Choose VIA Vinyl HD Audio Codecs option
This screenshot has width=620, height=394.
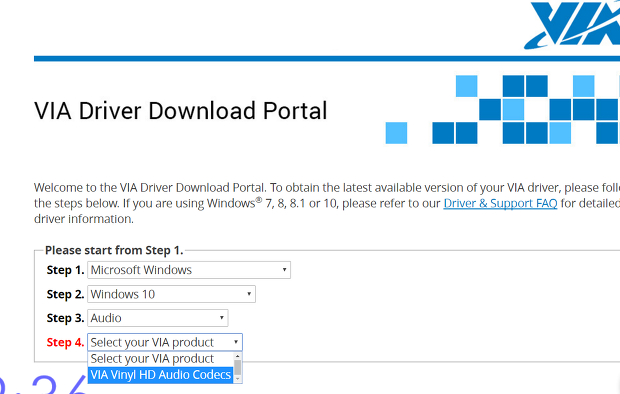click(161, 375)
